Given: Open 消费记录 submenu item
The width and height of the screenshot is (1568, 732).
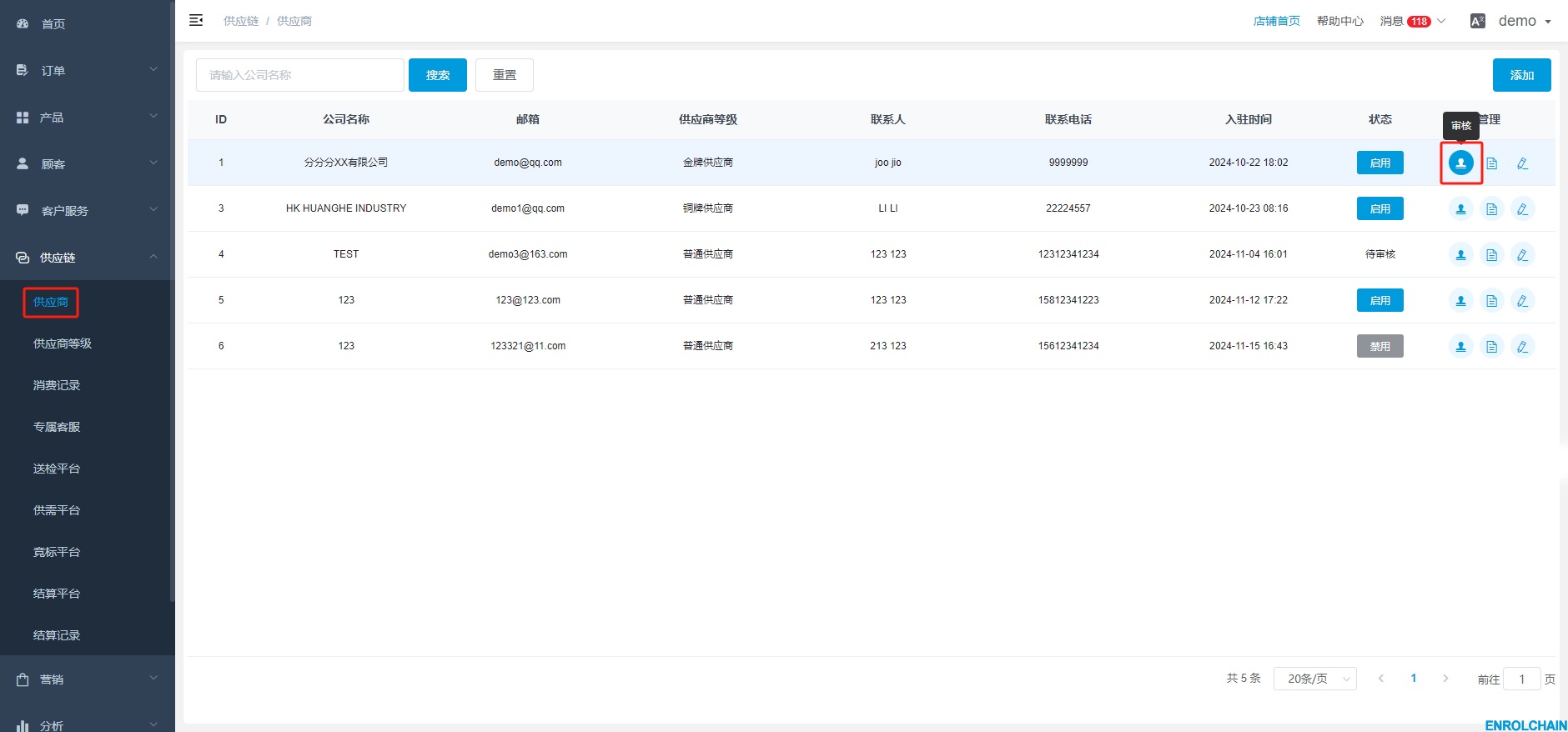Looking at the screenshot, I should click(57, 385).
